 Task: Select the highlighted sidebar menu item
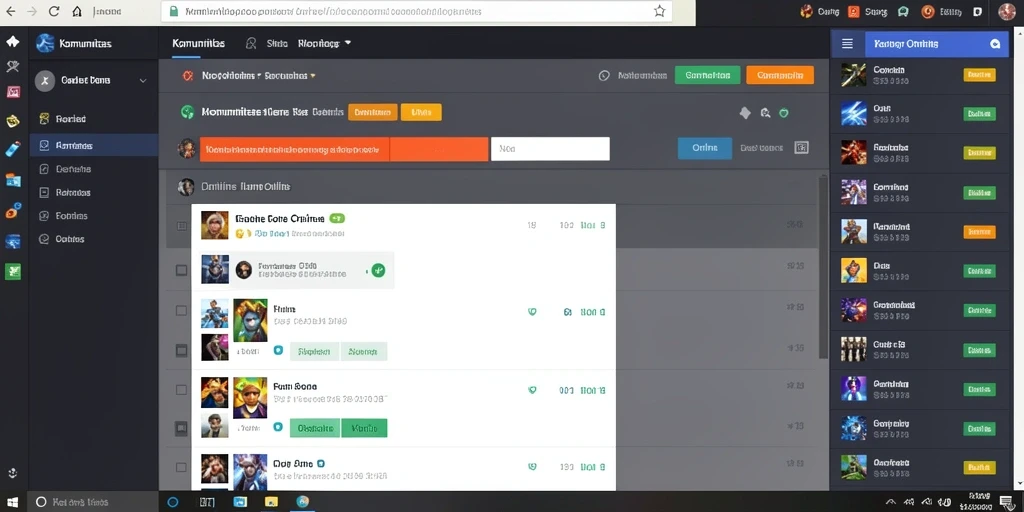[94, 145]
